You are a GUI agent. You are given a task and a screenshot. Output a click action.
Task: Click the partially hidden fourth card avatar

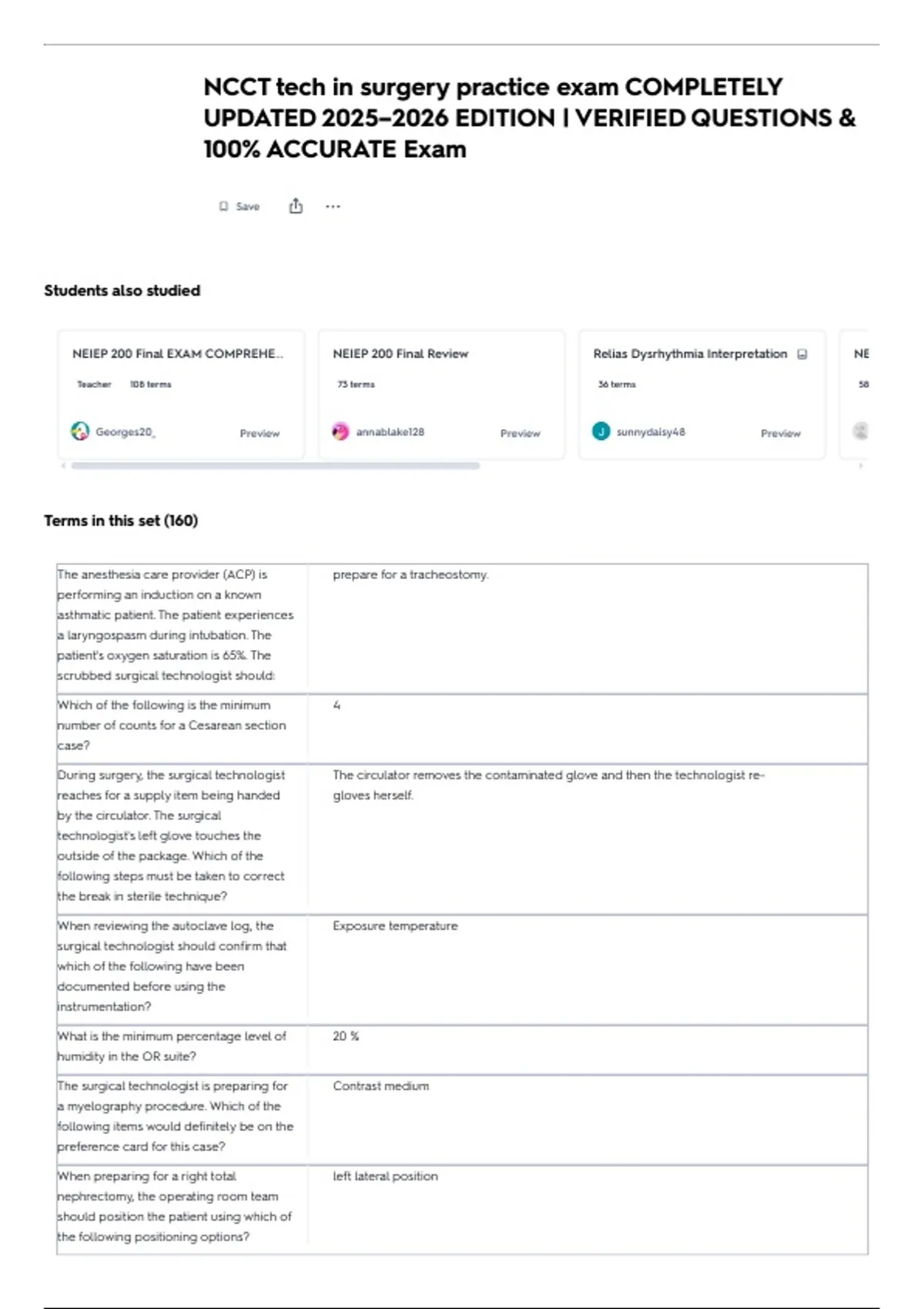pos(861,432)
